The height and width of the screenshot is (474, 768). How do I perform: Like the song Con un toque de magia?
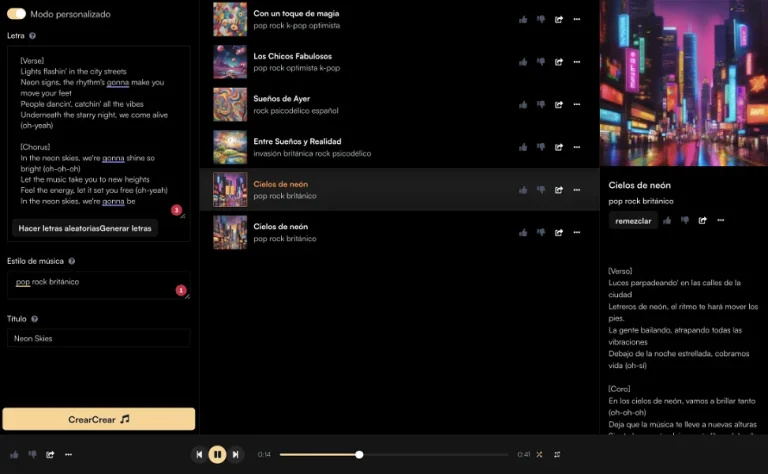523,19
